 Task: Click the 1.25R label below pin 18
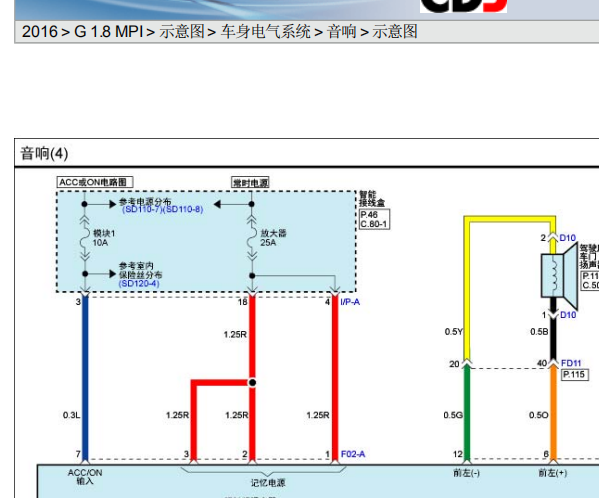(235, 335)
